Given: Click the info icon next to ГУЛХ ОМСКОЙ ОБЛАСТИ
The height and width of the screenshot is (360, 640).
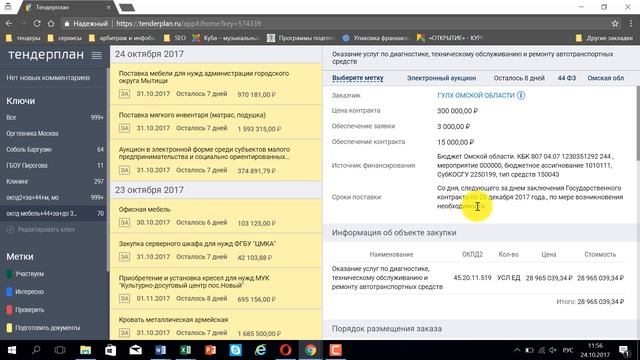Looking at the screenshot, I should coord(521,95).
